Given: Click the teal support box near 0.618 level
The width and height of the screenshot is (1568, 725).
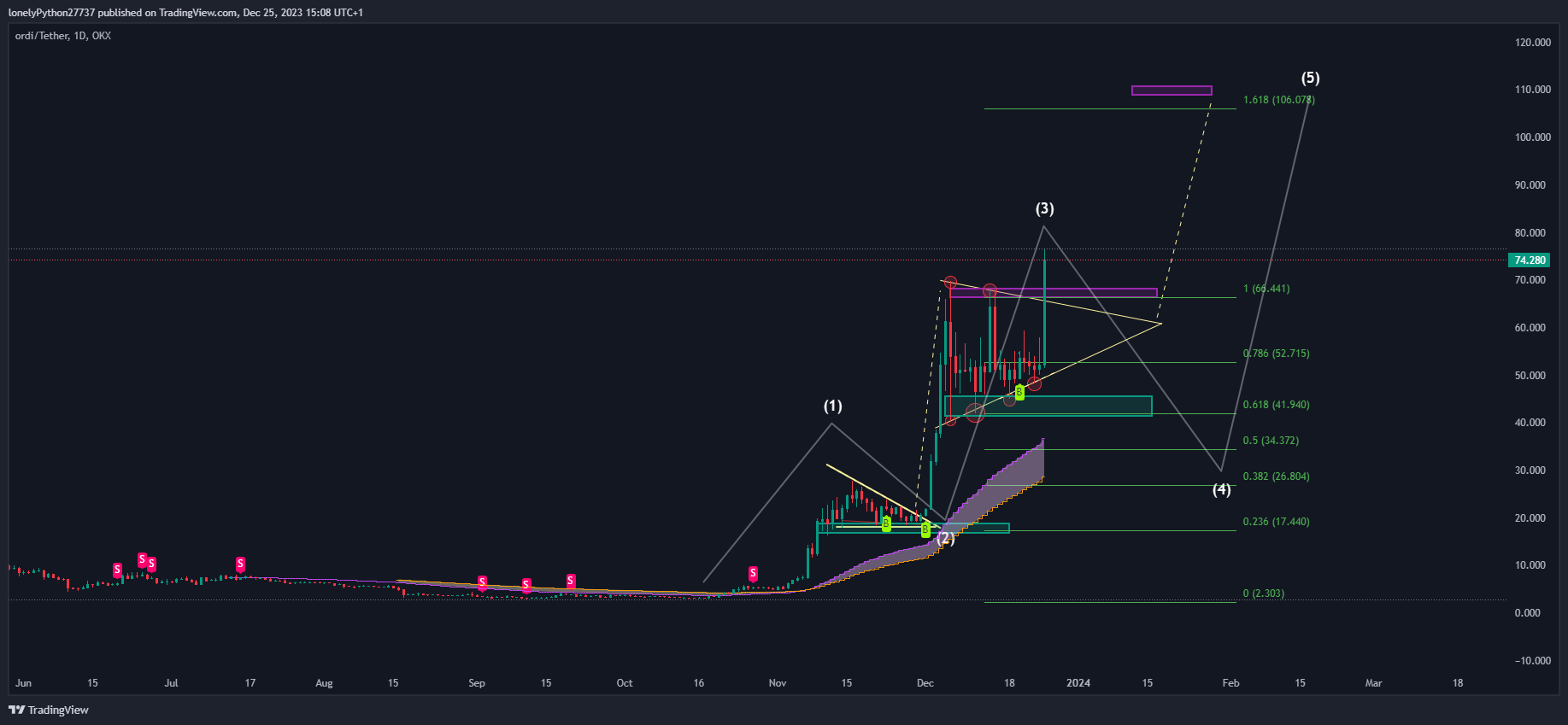Looking at the screenshot, I should coord(1048,406).
